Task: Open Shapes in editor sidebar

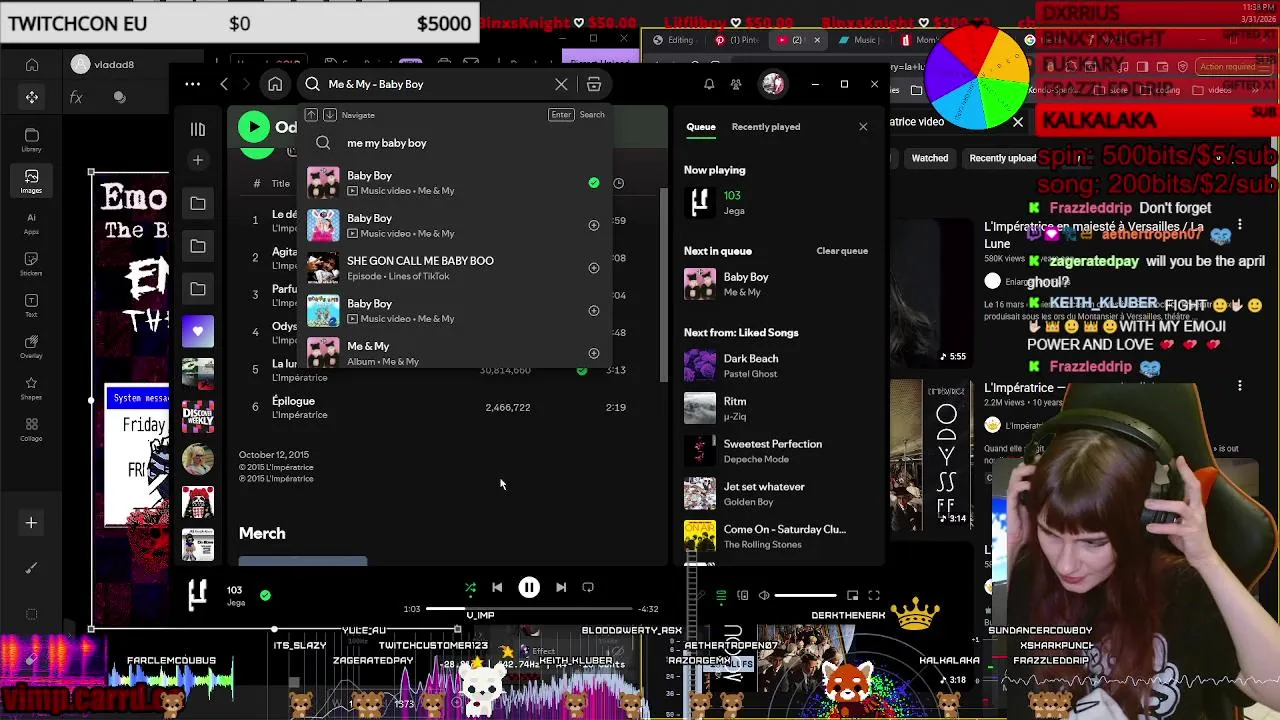Action: tap(31, 389)
